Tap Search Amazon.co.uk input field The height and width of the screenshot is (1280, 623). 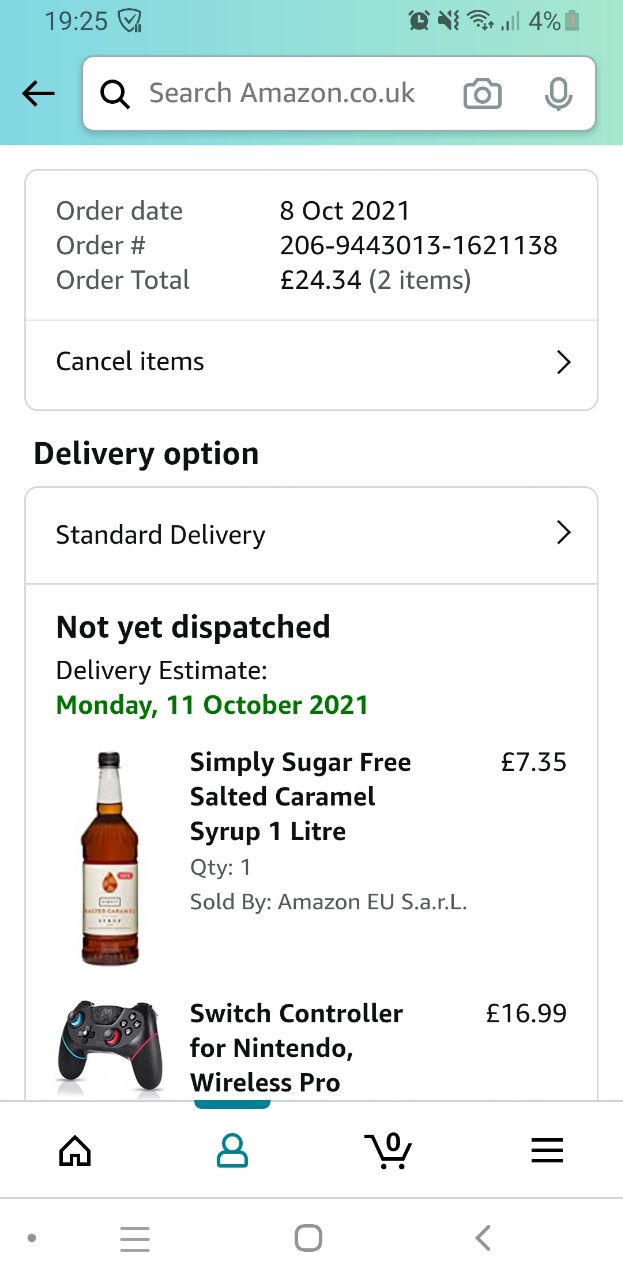282,94
